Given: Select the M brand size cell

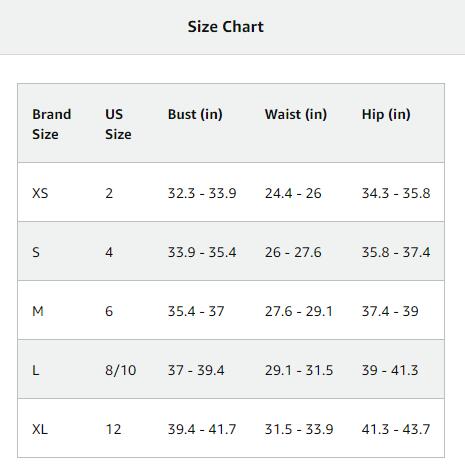Looking at the screenshot, I should pyautogui.click(x=38, y=311).
